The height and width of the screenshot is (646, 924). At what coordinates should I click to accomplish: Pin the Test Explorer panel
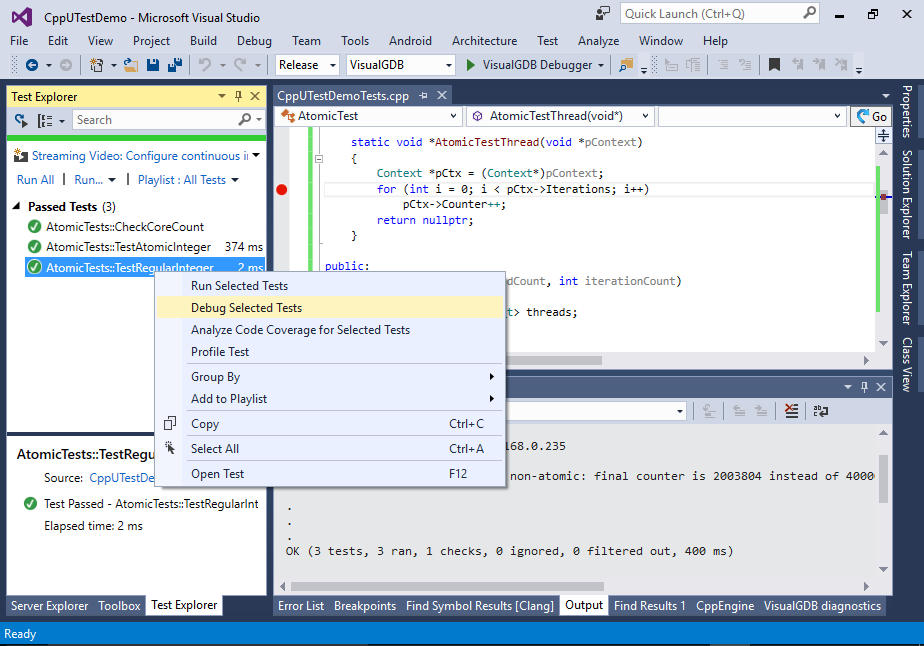pyautogui.click(x=238, y=96)
